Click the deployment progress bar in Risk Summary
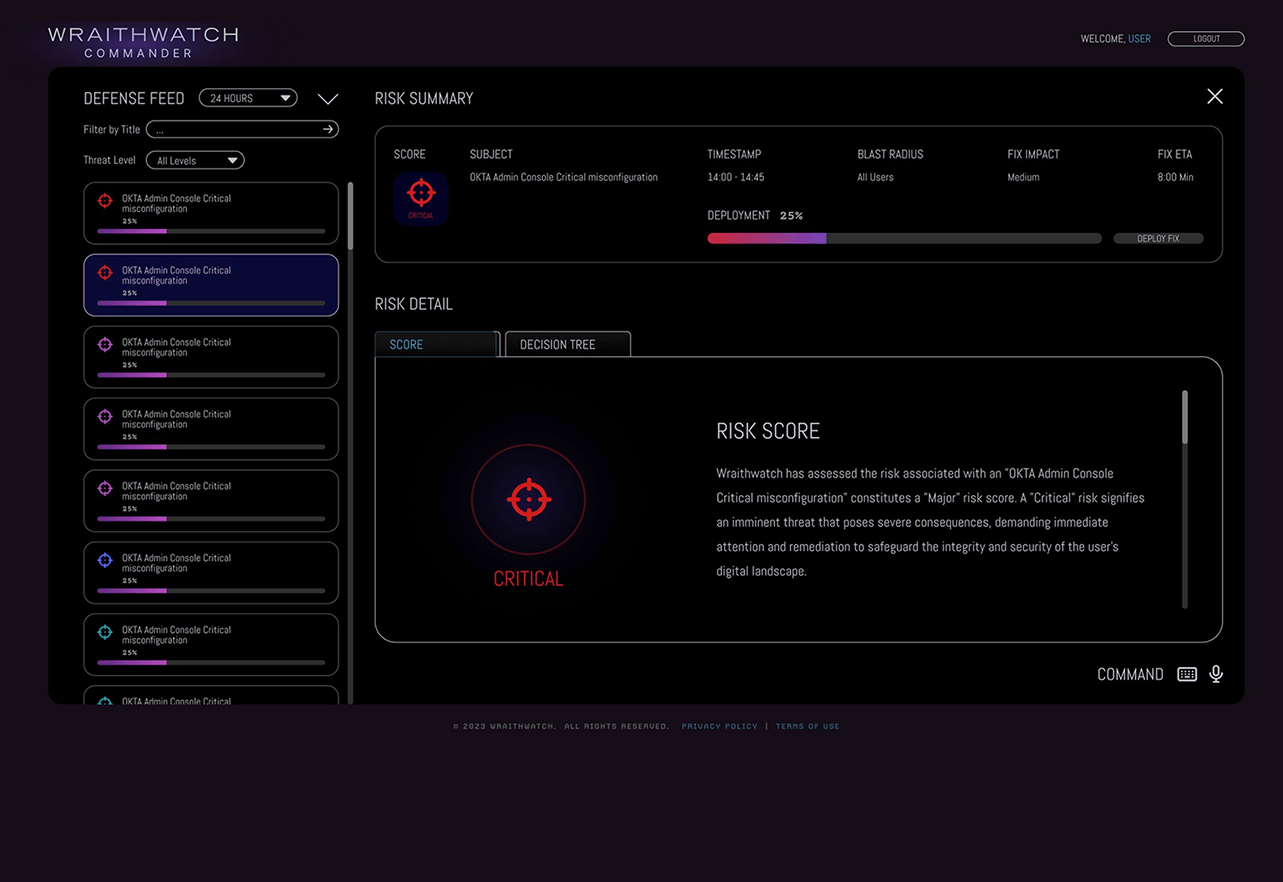 tap(903, 238)
